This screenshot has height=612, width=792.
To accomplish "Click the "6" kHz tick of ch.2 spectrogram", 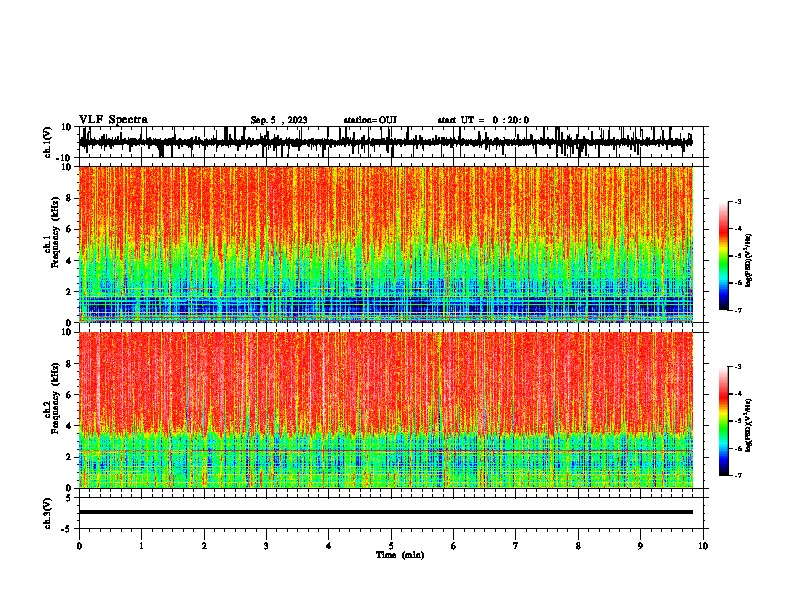I will click(69, 395).
